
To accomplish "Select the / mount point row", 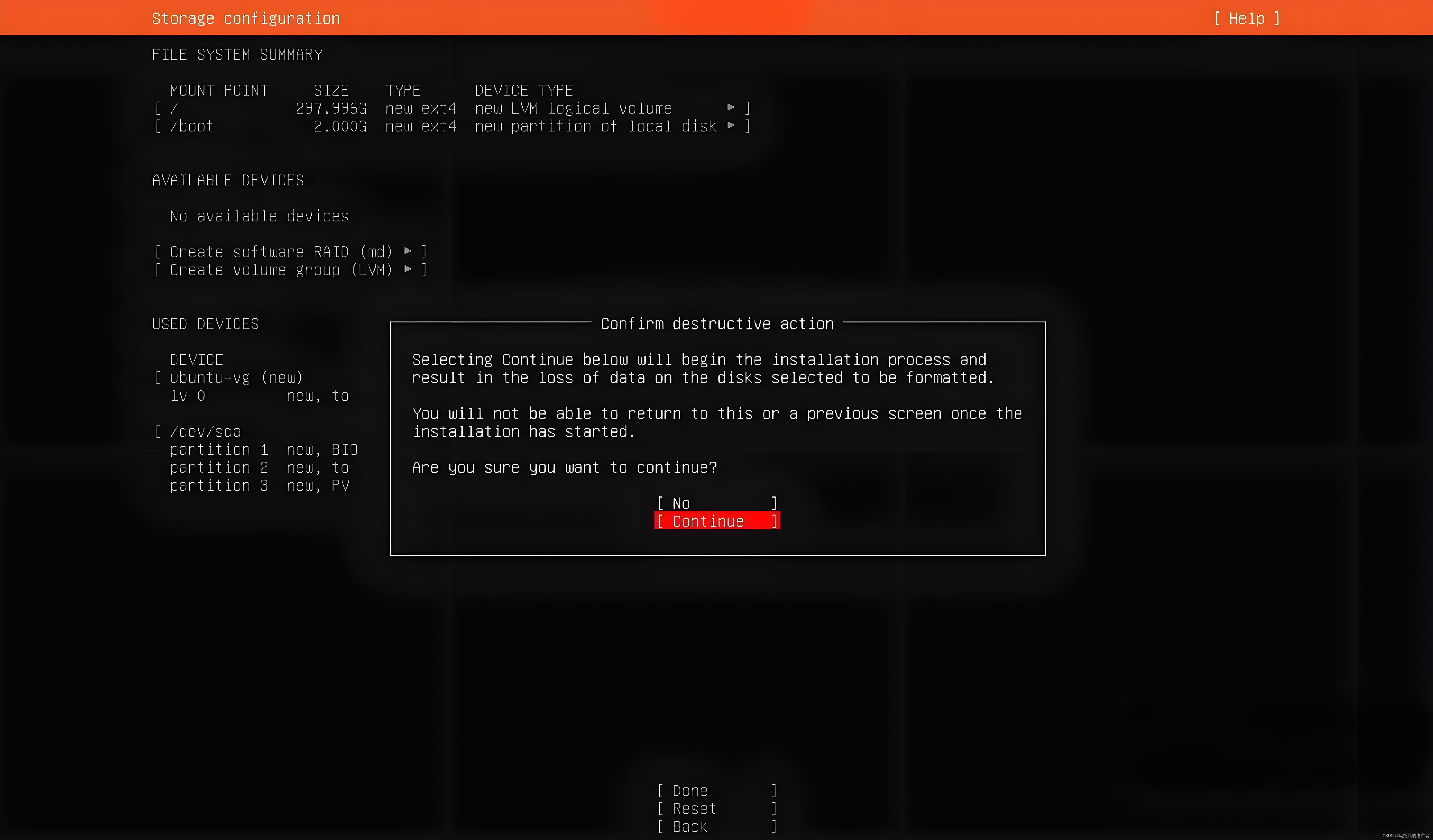I will [174, 108].
